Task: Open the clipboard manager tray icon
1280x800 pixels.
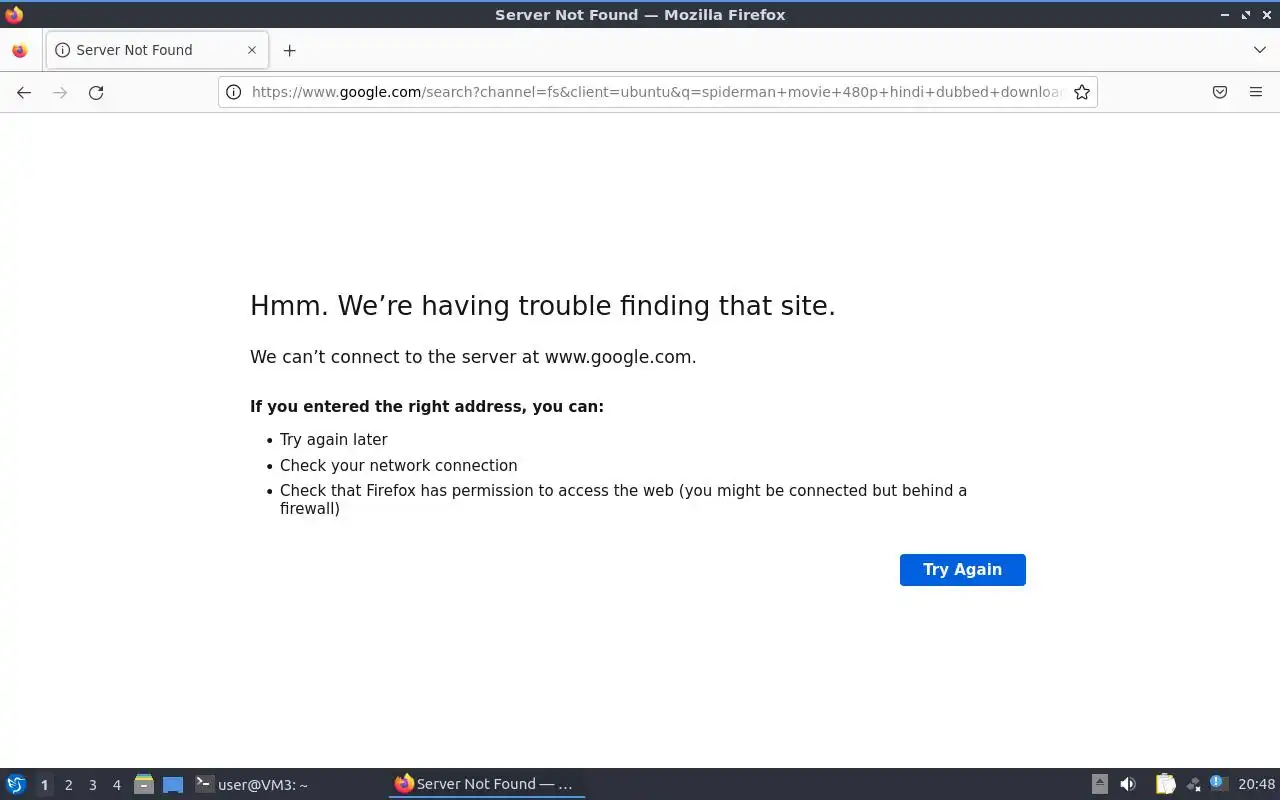Action: pos(1165,784)
